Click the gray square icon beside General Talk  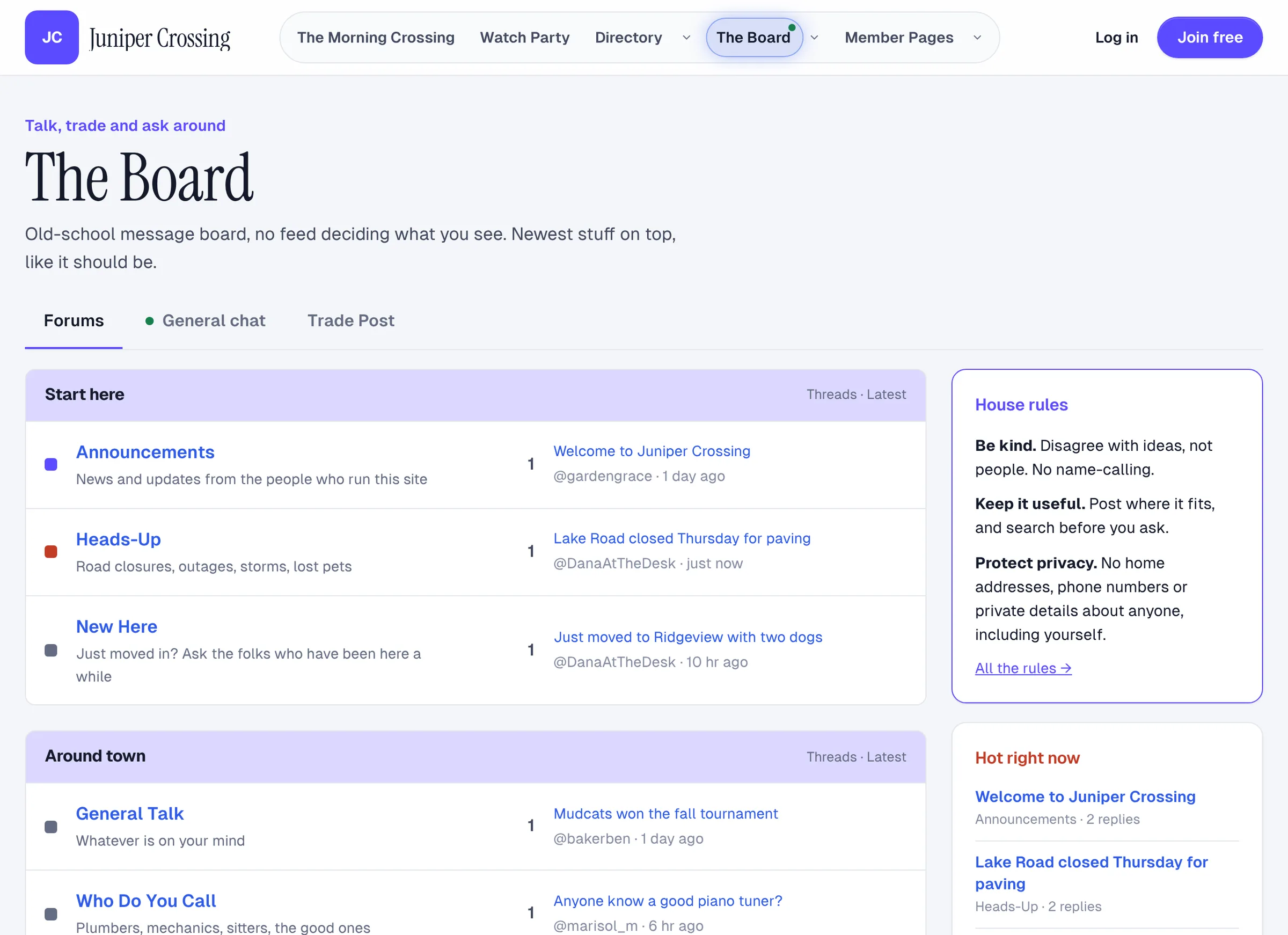(51, 827)
